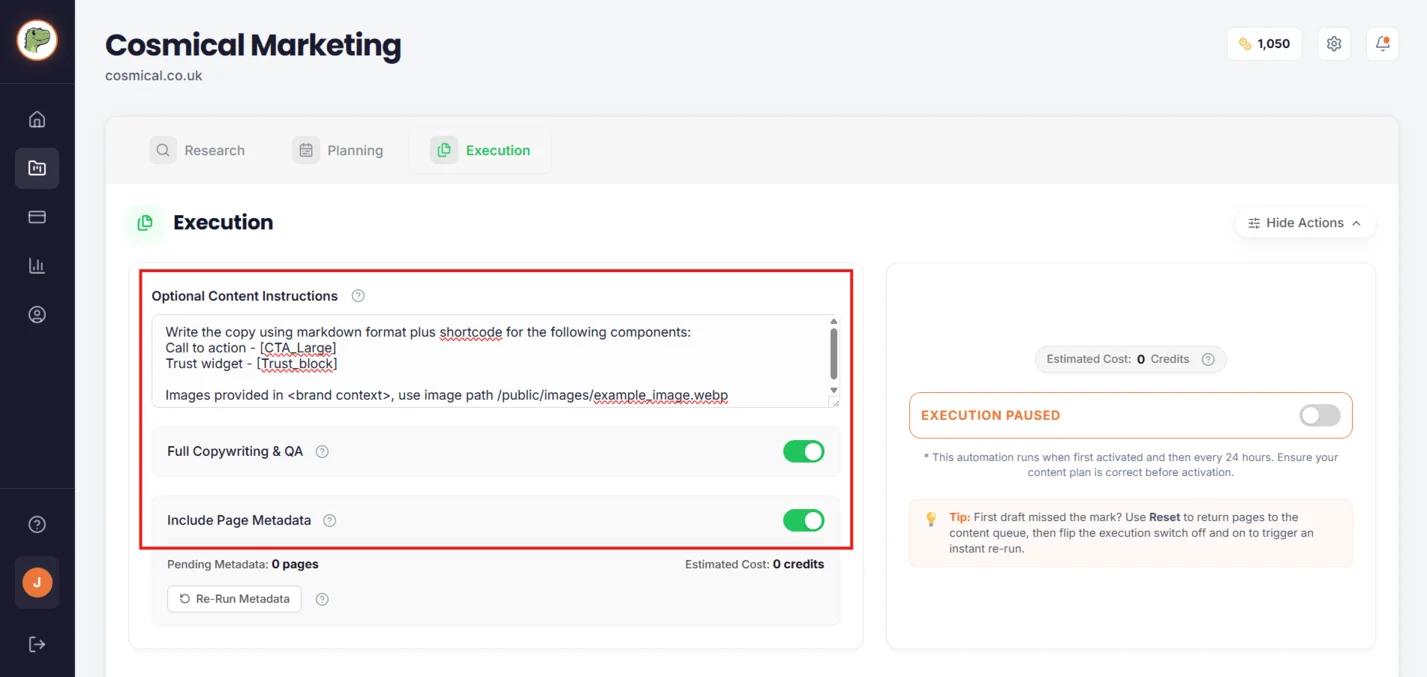This screenshot has height=677, width=1427.
Task: Click help icon beside Estimated Cost credits
Action: coord(1208,359)
